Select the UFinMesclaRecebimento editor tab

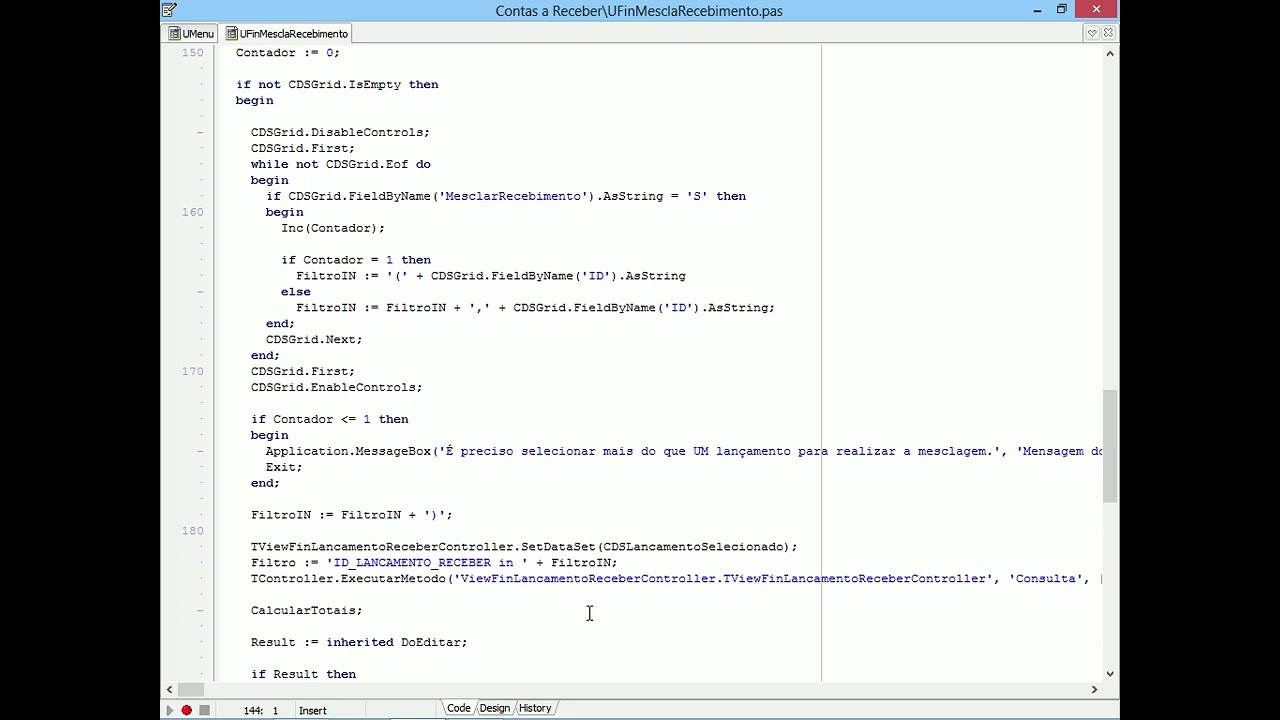[x=287, y=33]
